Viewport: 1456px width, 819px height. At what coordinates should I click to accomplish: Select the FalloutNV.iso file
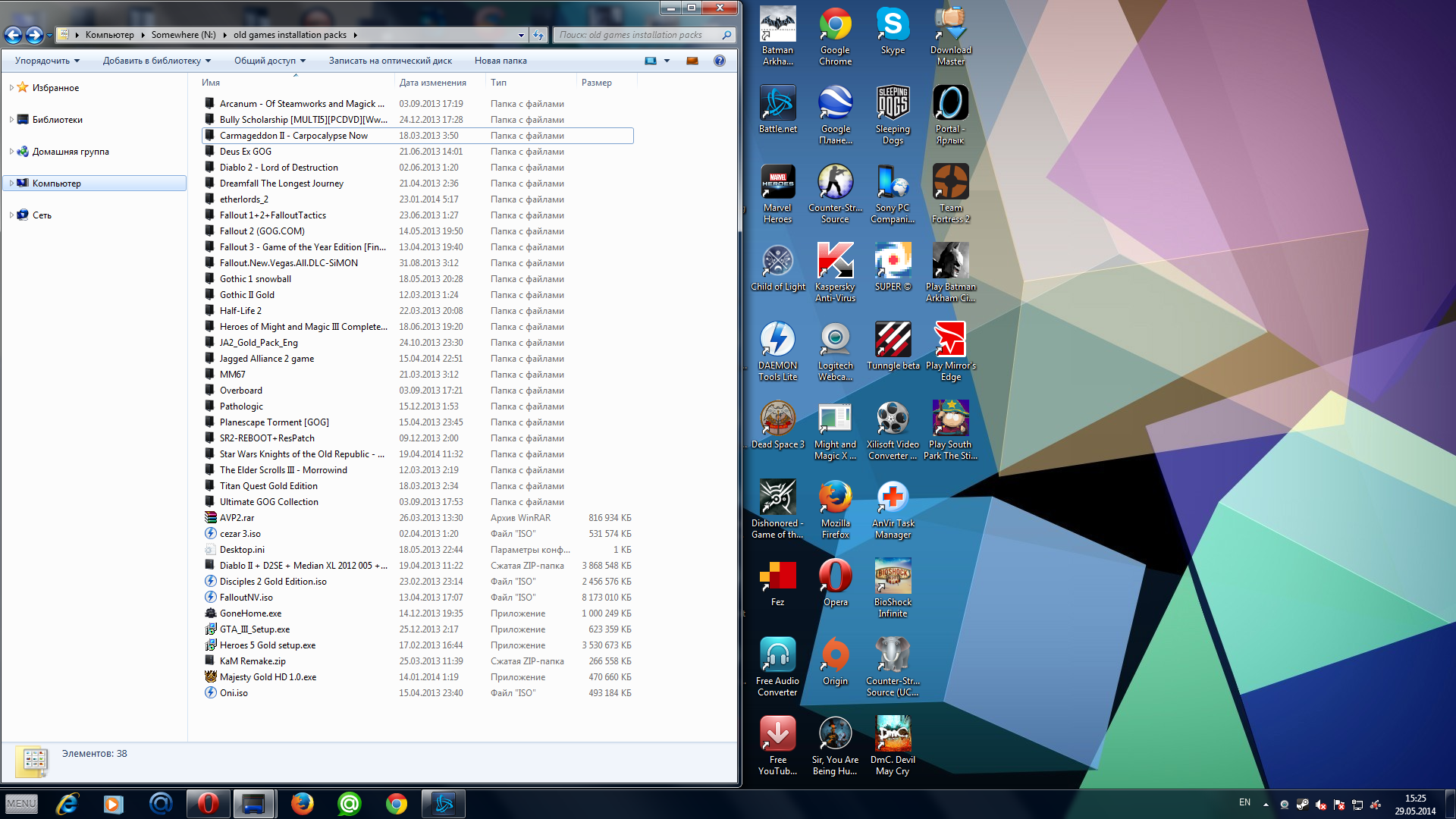coord(418,598)
